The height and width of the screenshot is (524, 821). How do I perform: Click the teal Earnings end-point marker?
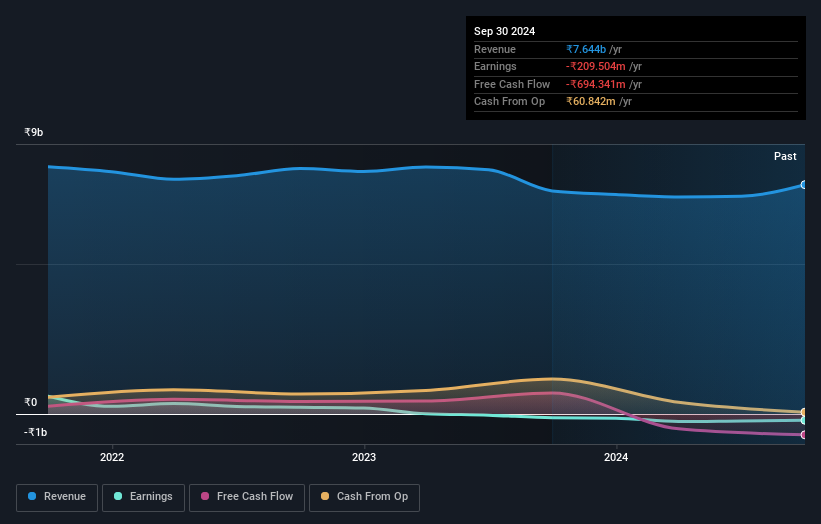(804, 420)
